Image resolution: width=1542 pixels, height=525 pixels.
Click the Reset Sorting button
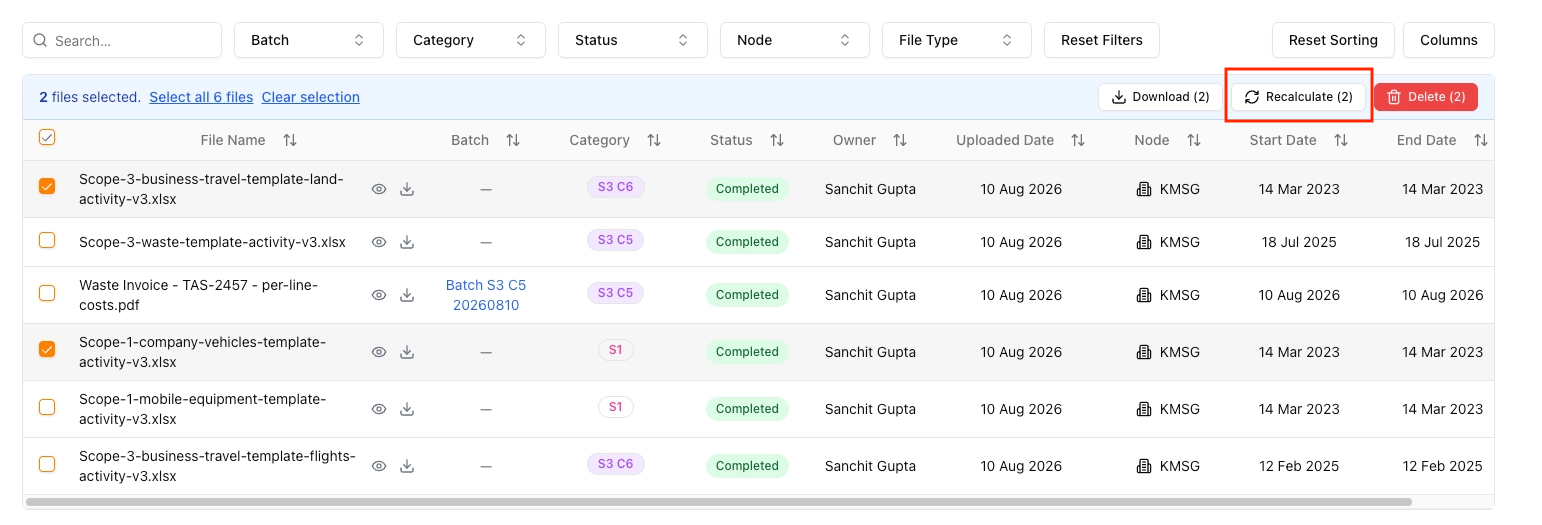[1333, 40]
